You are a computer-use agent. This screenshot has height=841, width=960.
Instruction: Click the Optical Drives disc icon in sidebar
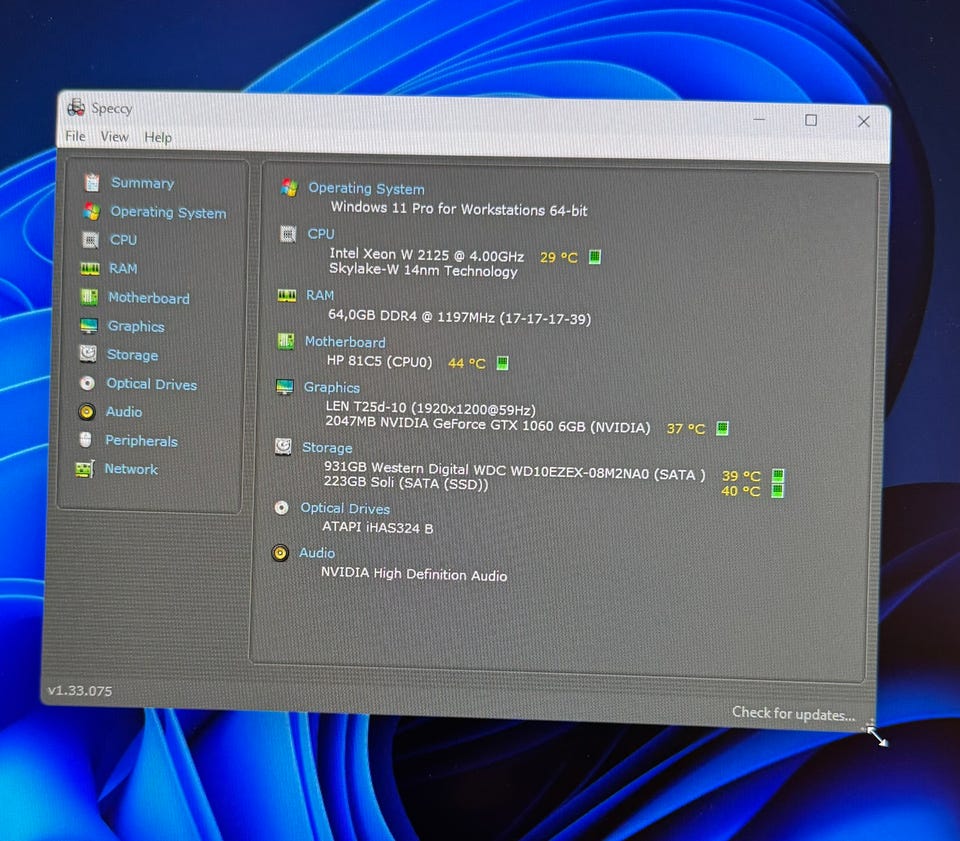point(88,383)
